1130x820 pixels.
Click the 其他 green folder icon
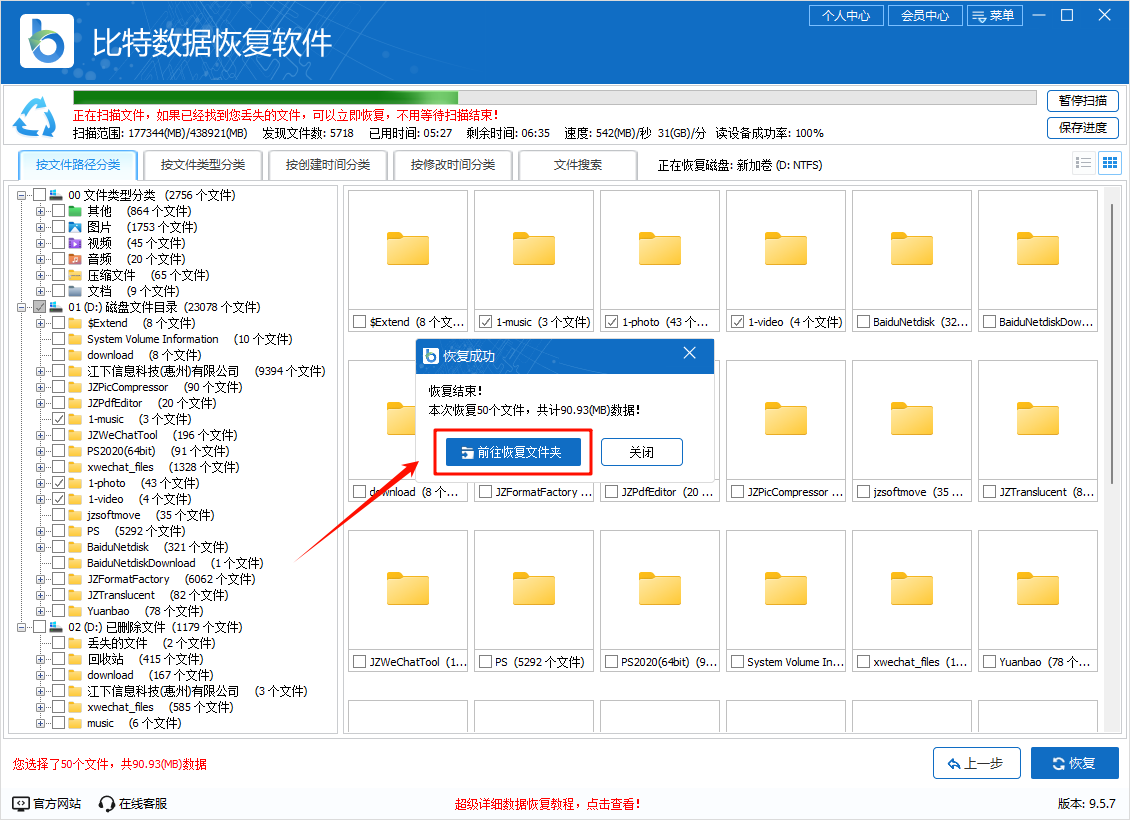75,211
